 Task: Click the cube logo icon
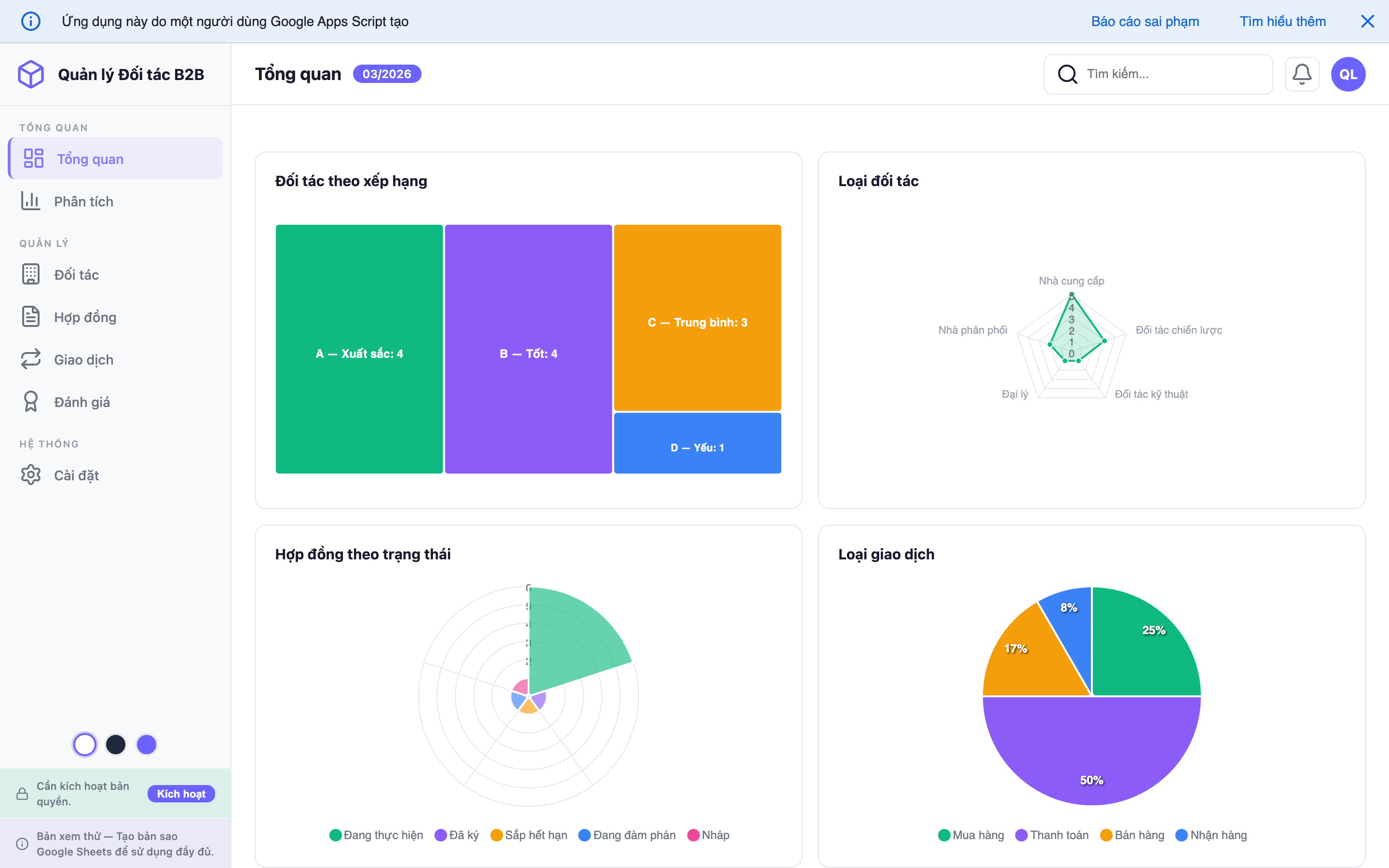click(x=31, y=74)
